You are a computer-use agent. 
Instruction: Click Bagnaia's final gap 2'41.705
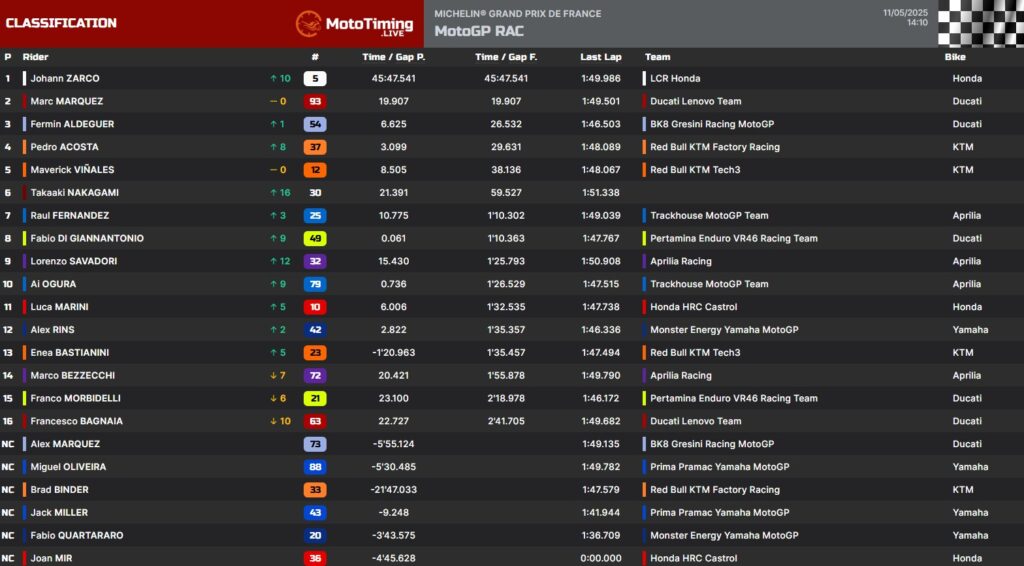tap(506, 421)
